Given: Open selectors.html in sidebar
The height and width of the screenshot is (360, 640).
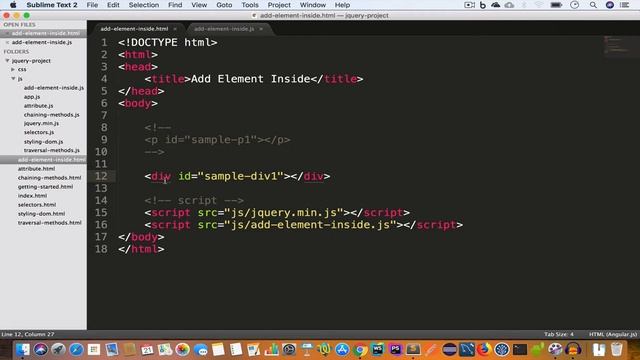Looking at the screenshot, I should 37,204.
